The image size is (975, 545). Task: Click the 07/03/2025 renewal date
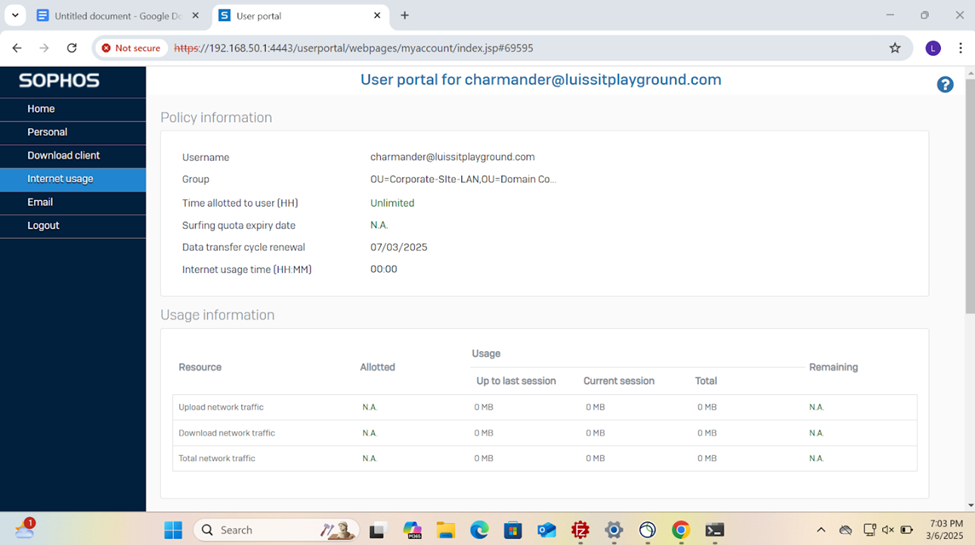(x=399, y=247)
